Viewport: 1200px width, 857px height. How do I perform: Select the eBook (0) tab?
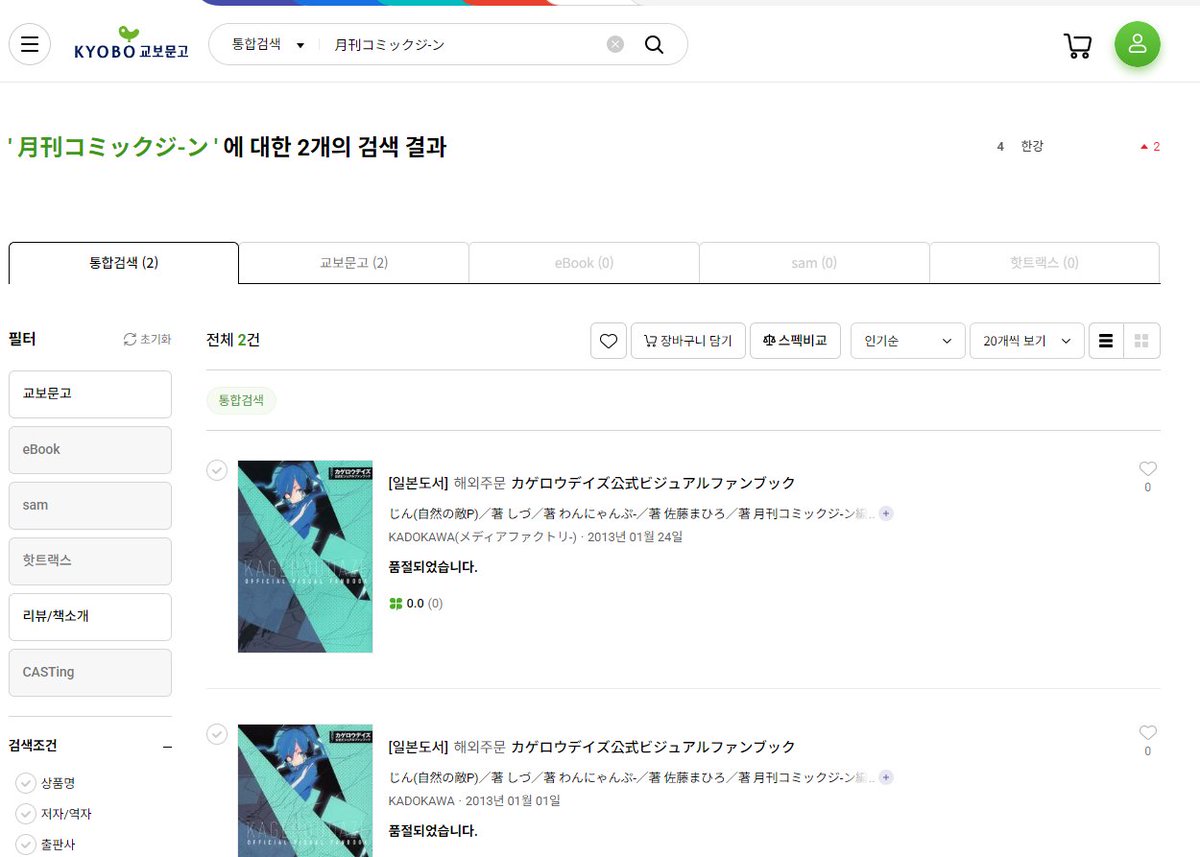584,263
